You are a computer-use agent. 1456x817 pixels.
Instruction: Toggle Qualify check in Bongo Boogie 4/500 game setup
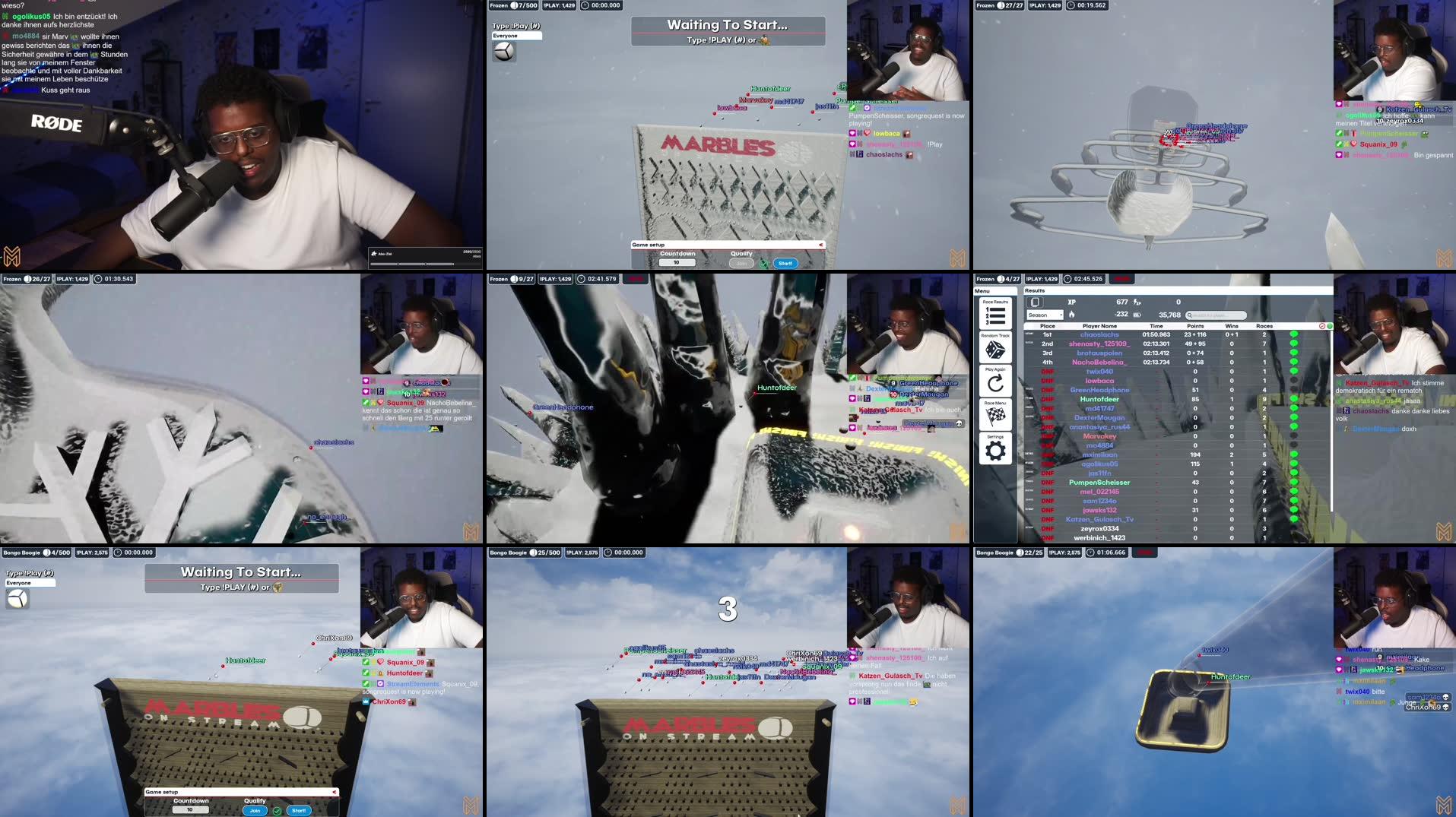click(x=277, y=811)
